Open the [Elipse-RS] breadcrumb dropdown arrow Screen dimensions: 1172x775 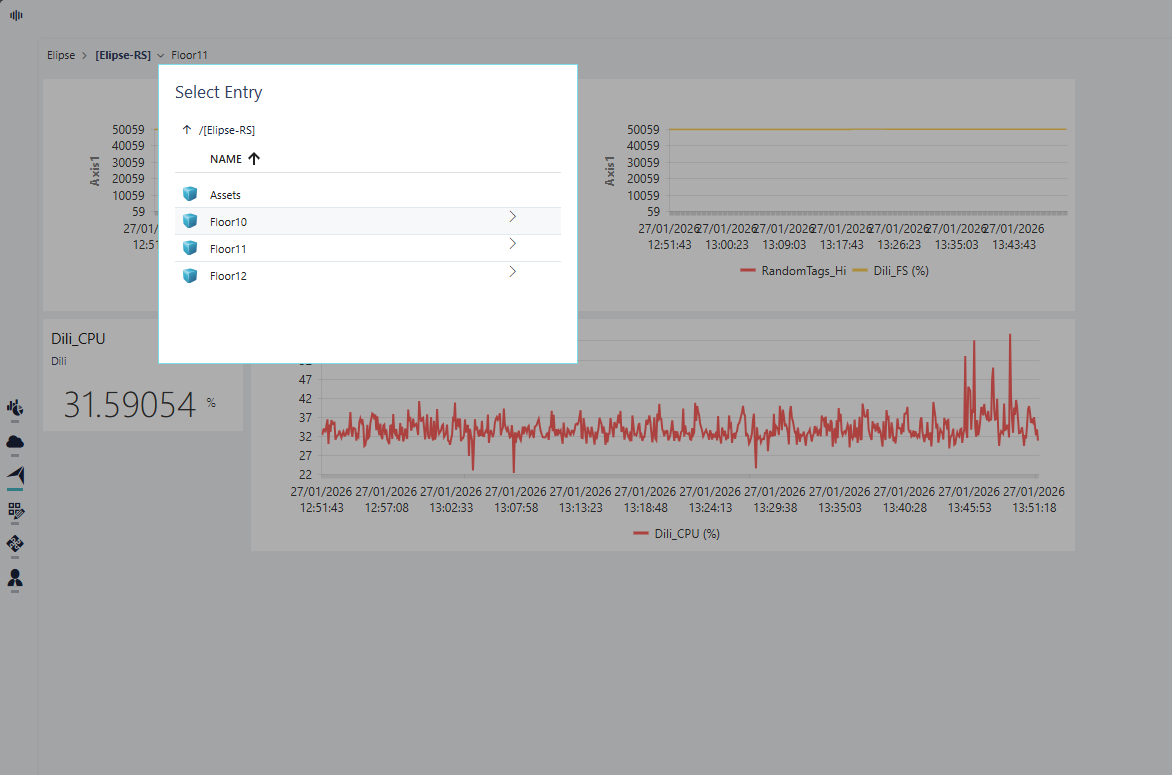[161, 56]
